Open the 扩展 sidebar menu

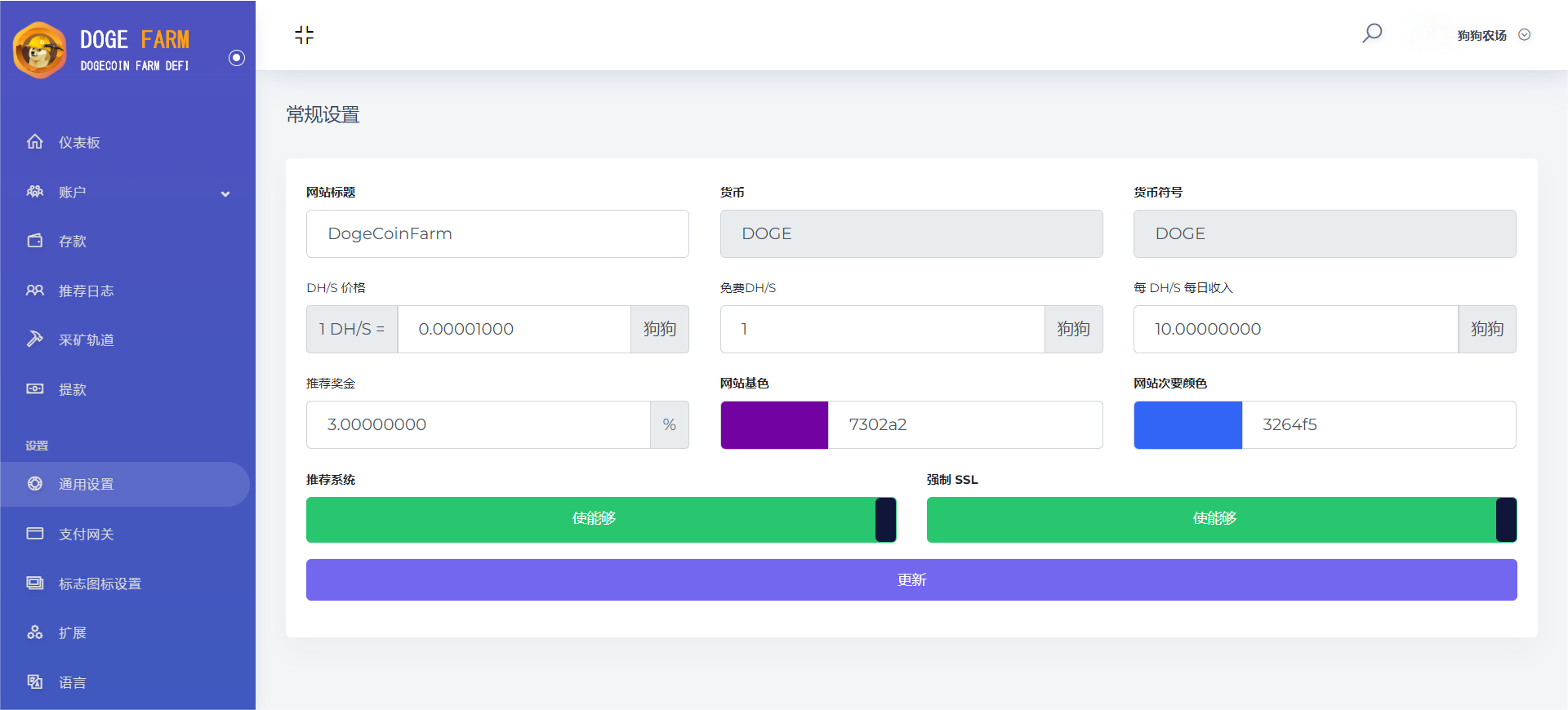tap(72, 633)
